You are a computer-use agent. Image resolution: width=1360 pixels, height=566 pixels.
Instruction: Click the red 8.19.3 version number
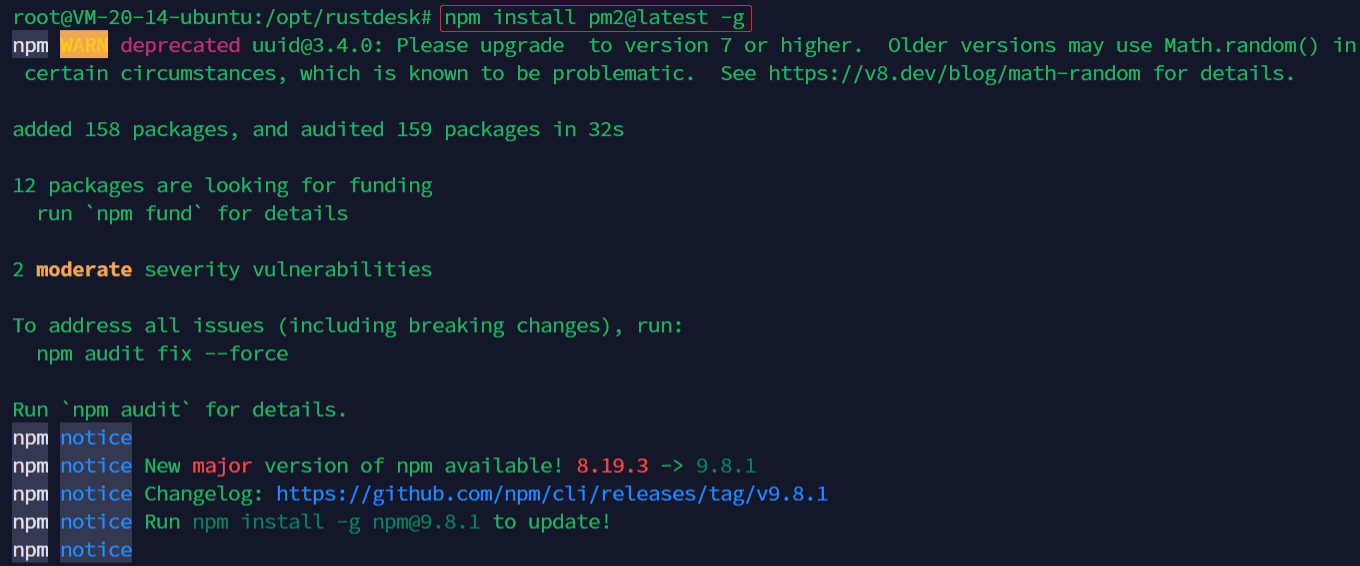coord(612,466)
